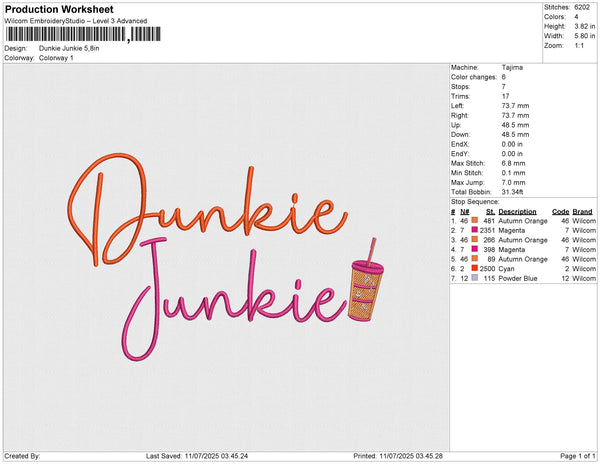The width and height of the screenshot is (600, 464).
Task: Click stitch count '398' in row 4
Action: (x=489, y=249)
